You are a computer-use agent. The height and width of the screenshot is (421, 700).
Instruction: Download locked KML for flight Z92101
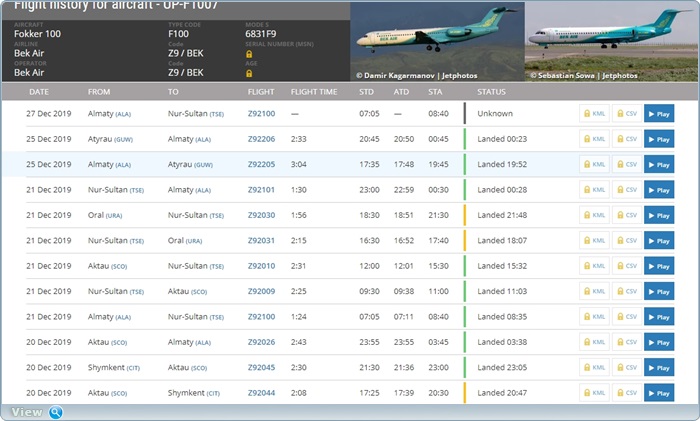[x=594, y=190]
